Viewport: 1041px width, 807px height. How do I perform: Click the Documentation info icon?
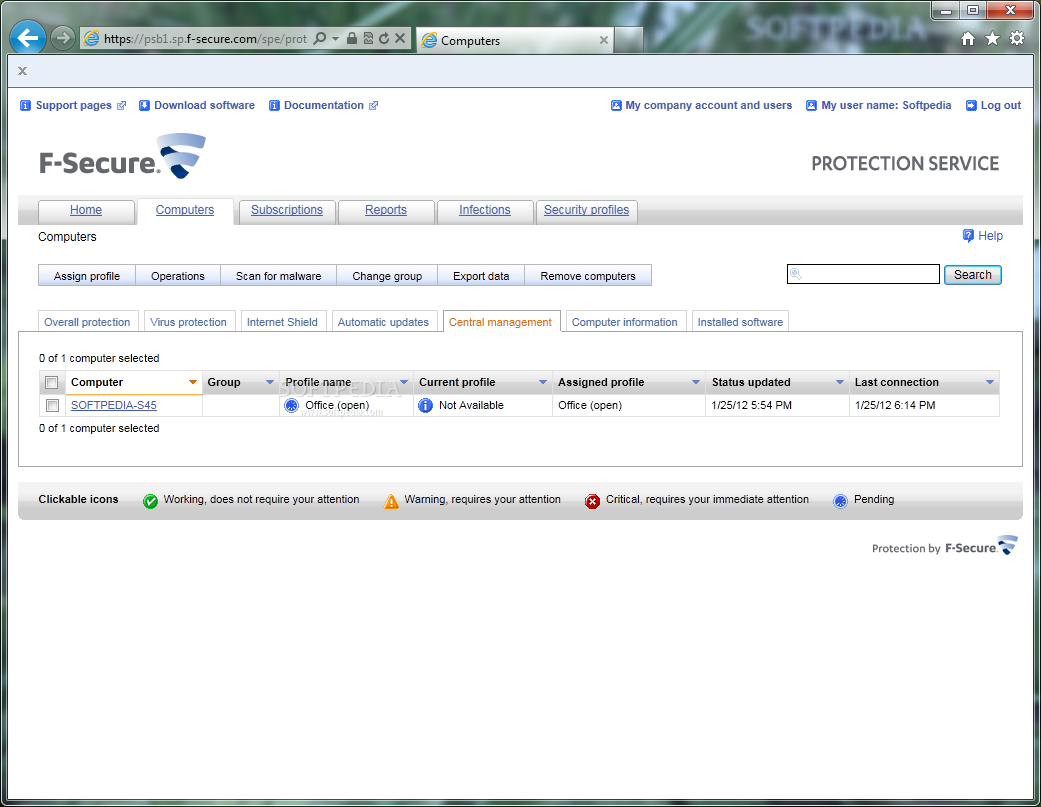click(x=274, y=106)
